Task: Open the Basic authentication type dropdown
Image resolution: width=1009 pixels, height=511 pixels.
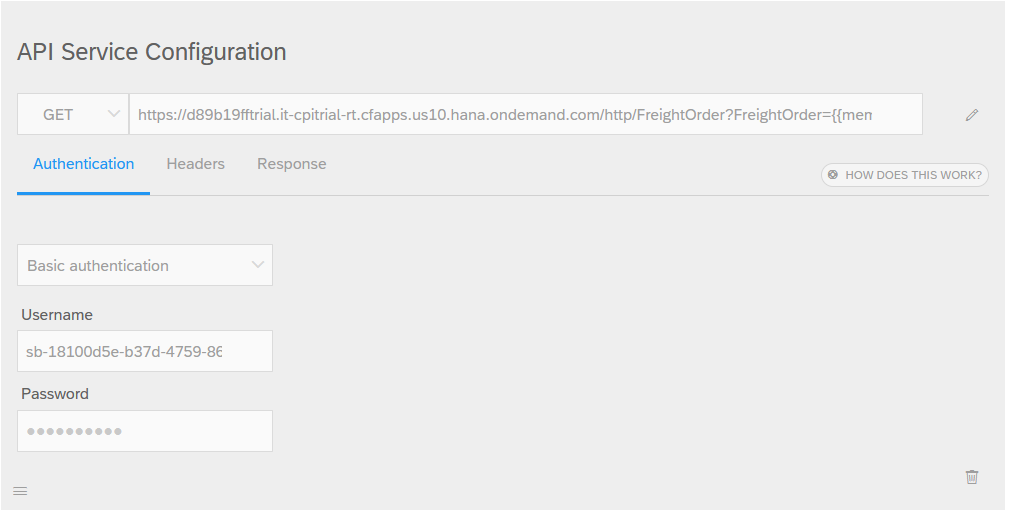Action: [145, 265]
